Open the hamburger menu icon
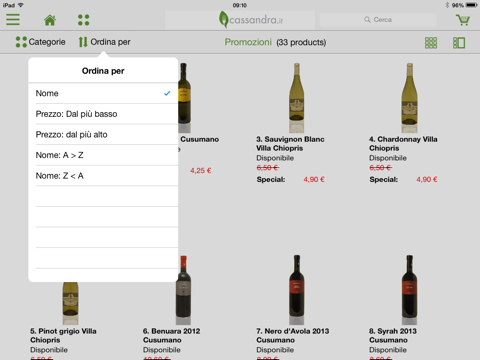The image size is (480, 360). coord(13,20)
